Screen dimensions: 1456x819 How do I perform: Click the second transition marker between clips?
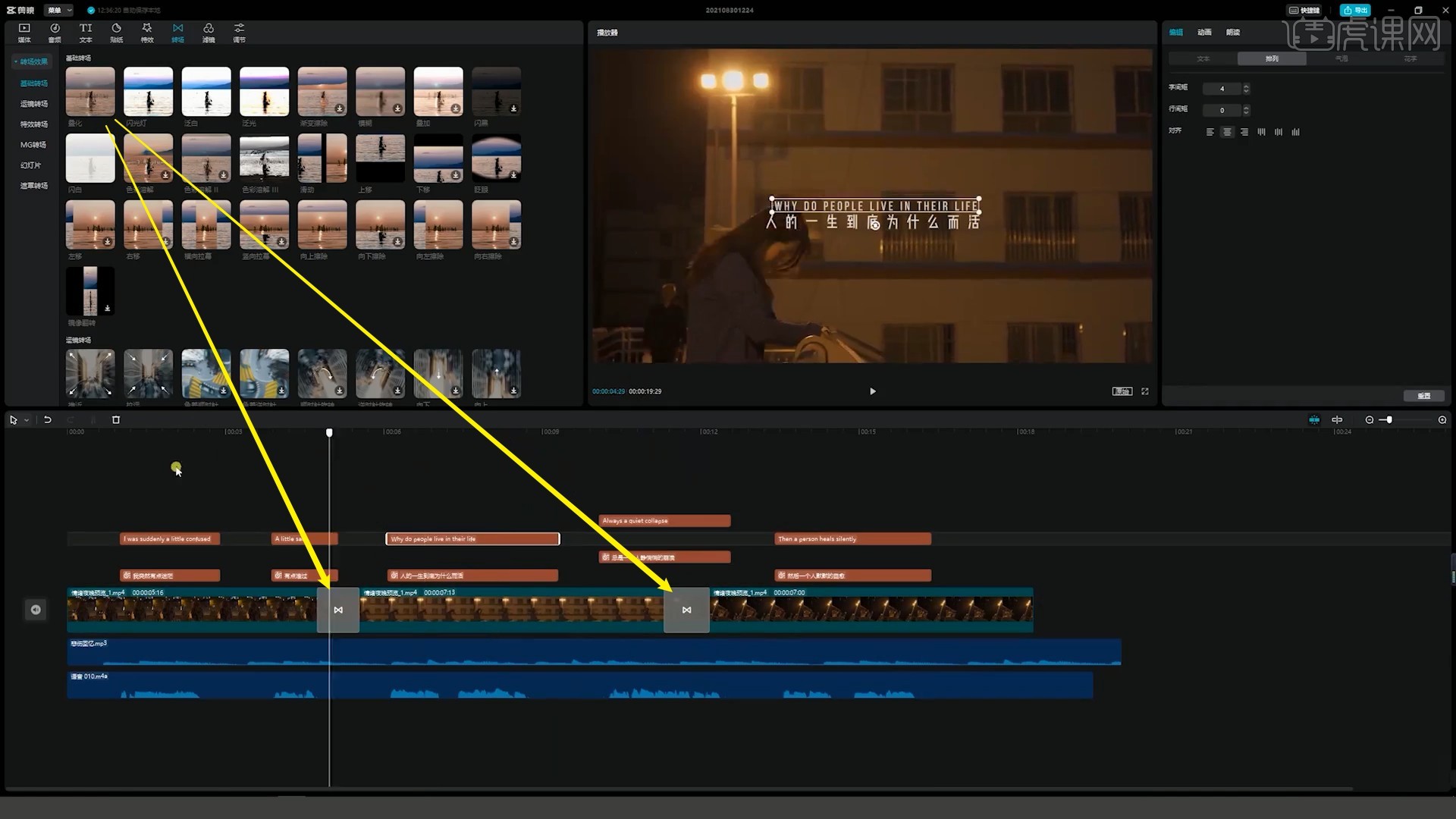pyautogui.click(x=686, y=610)
